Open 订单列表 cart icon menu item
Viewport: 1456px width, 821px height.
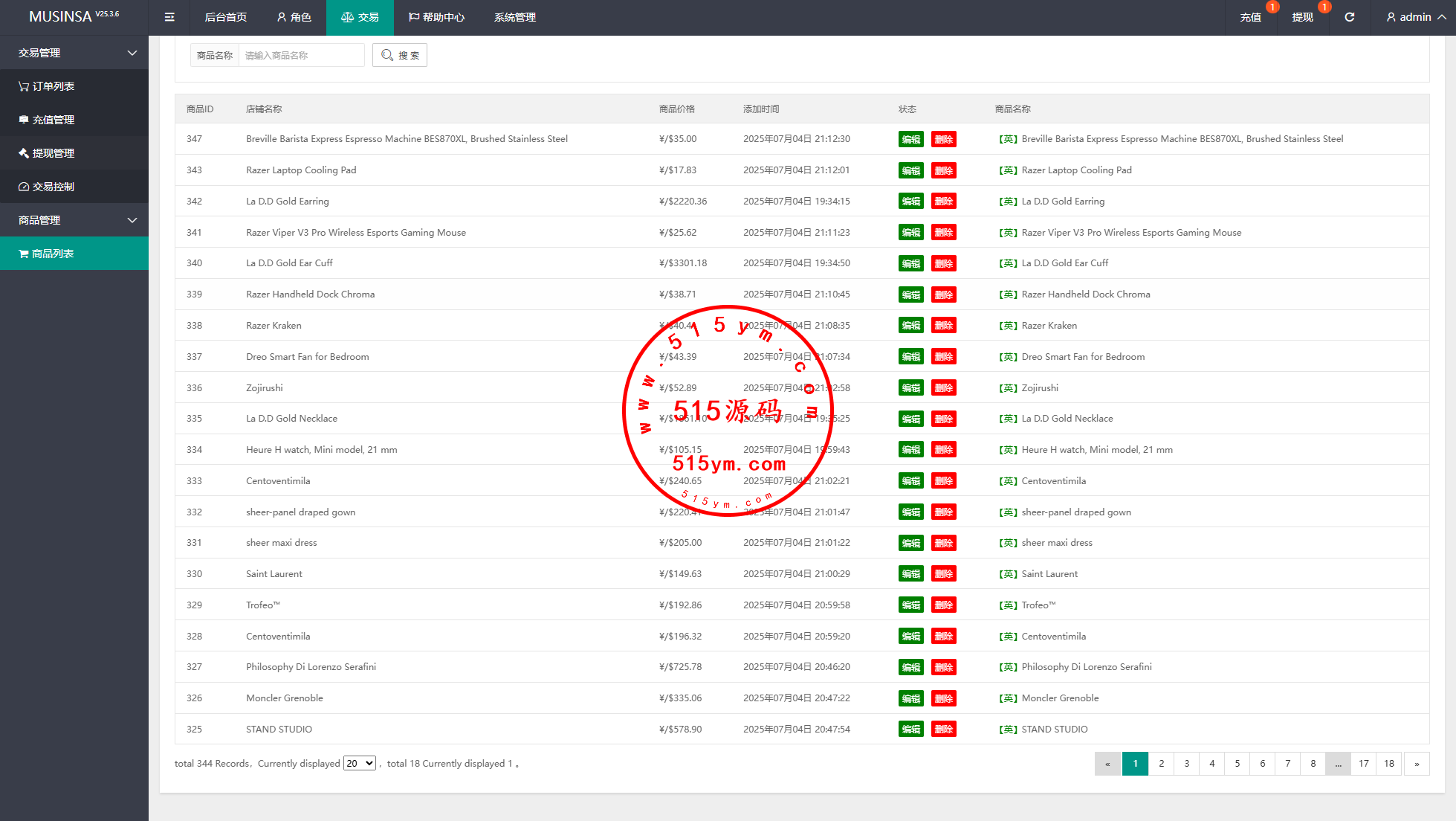[x=47, y=86]
